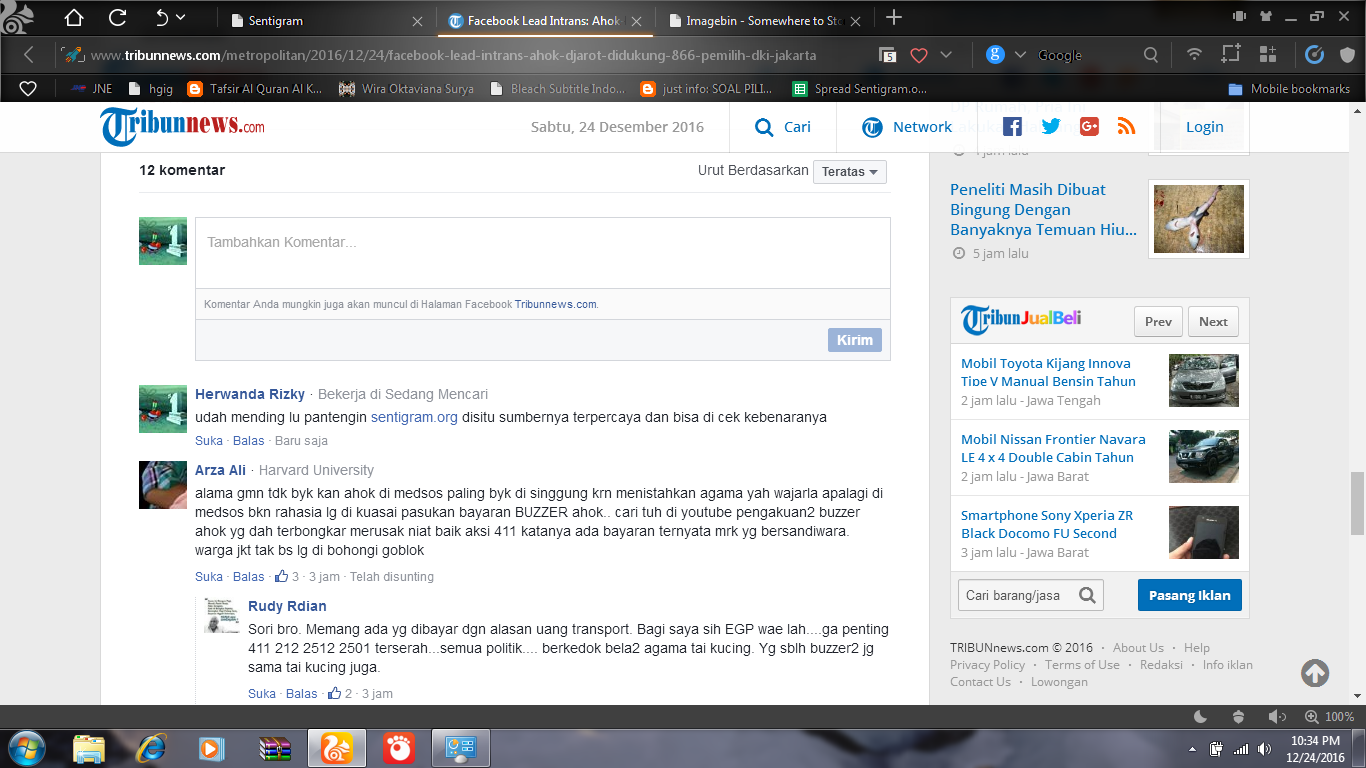This screenshot has width=1366, height=768.
Task: Click the undo closed tab arrow
Action: pos(163,17)
